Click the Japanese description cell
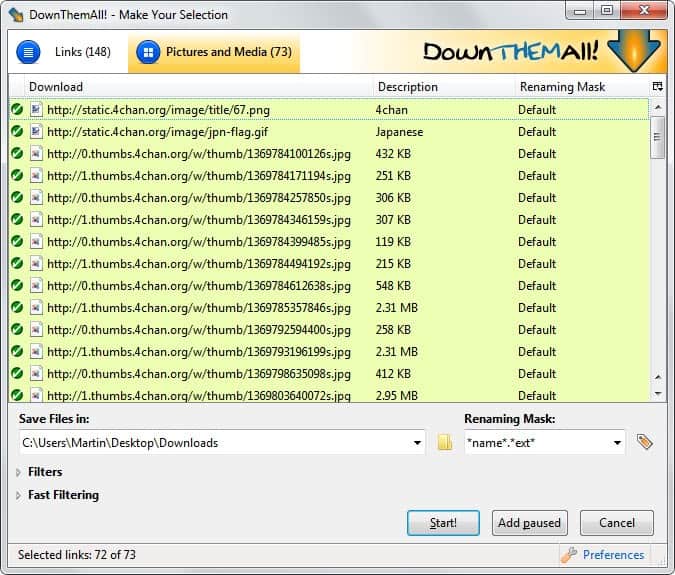The width and height of the screenshot is (675, 575). [399, 132]
